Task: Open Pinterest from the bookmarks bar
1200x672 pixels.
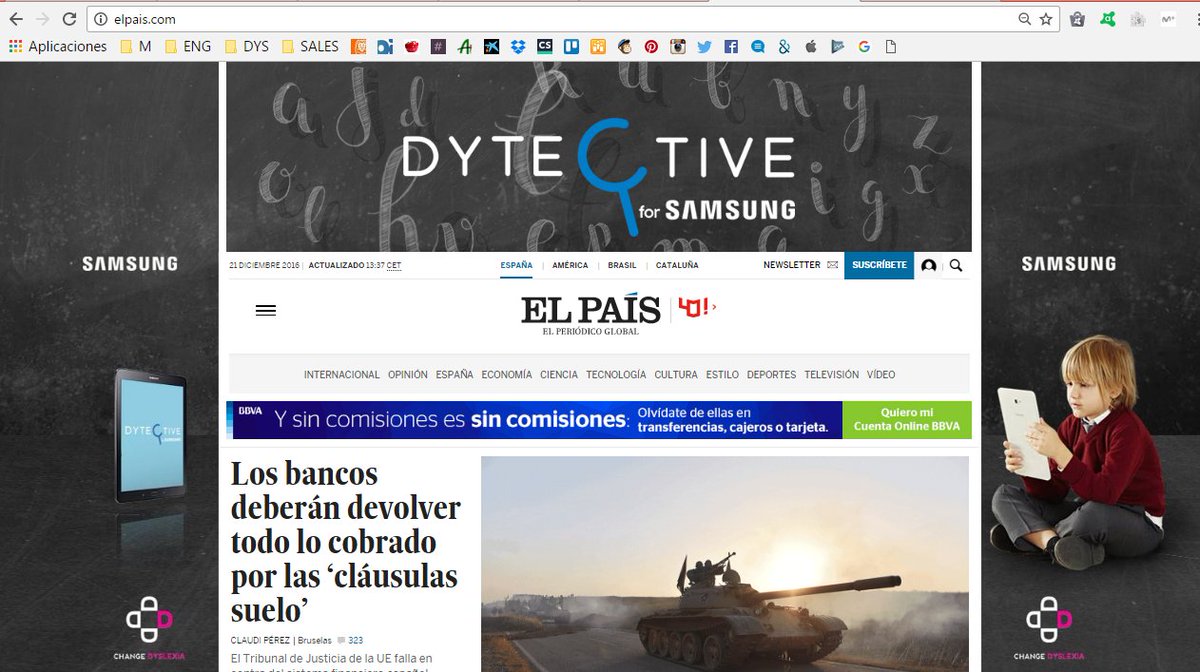Action: click(651, 46)
